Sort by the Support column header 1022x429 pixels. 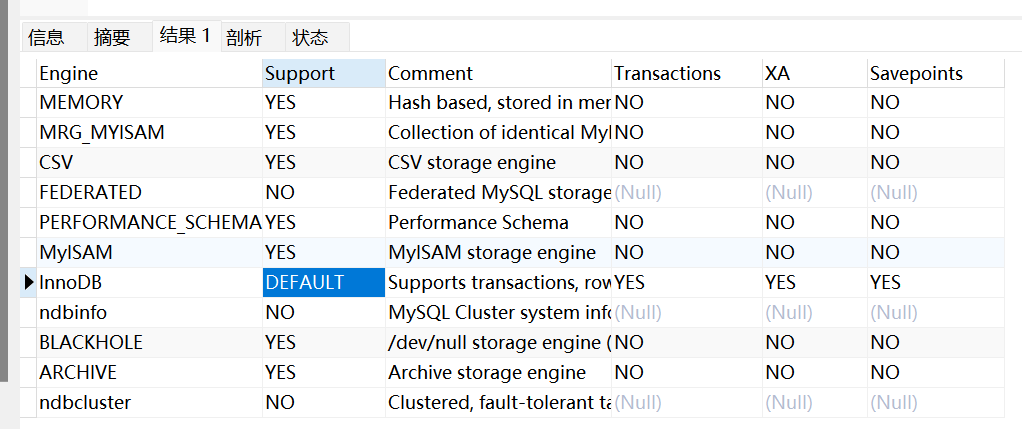pyautogui.click(x=300, y=73)
